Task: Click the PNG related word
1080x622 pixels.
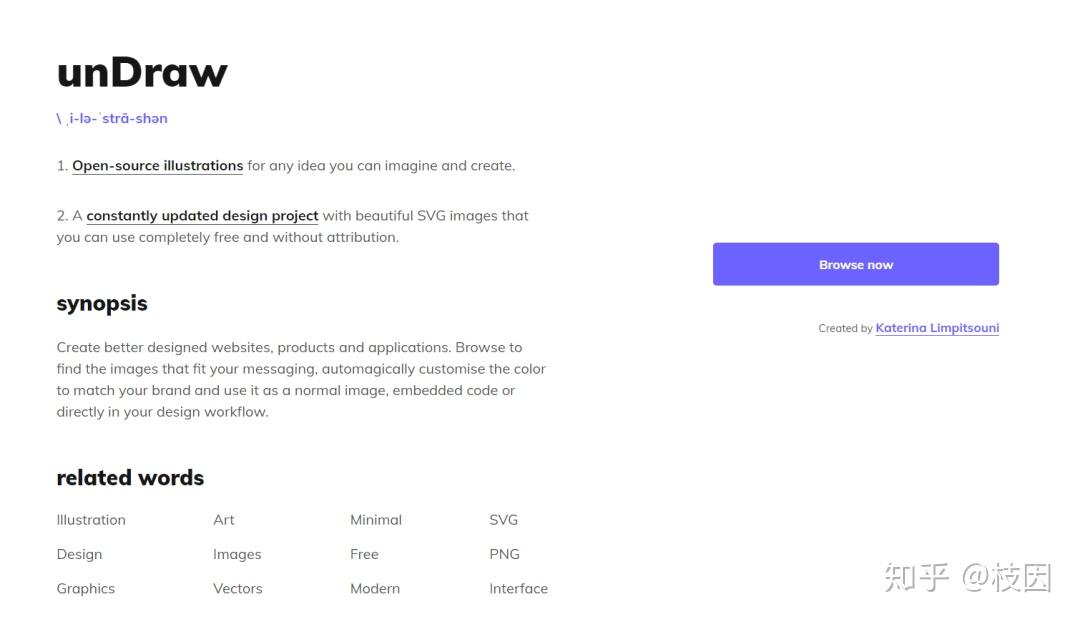Action: pos(505,554)
